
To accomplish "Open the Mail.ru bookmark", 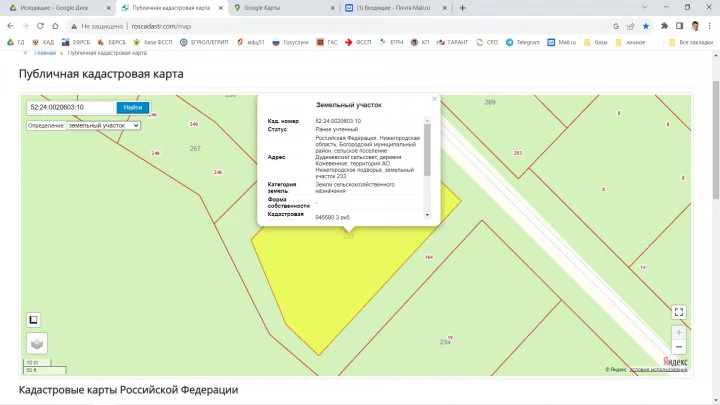I will (561, 42).
